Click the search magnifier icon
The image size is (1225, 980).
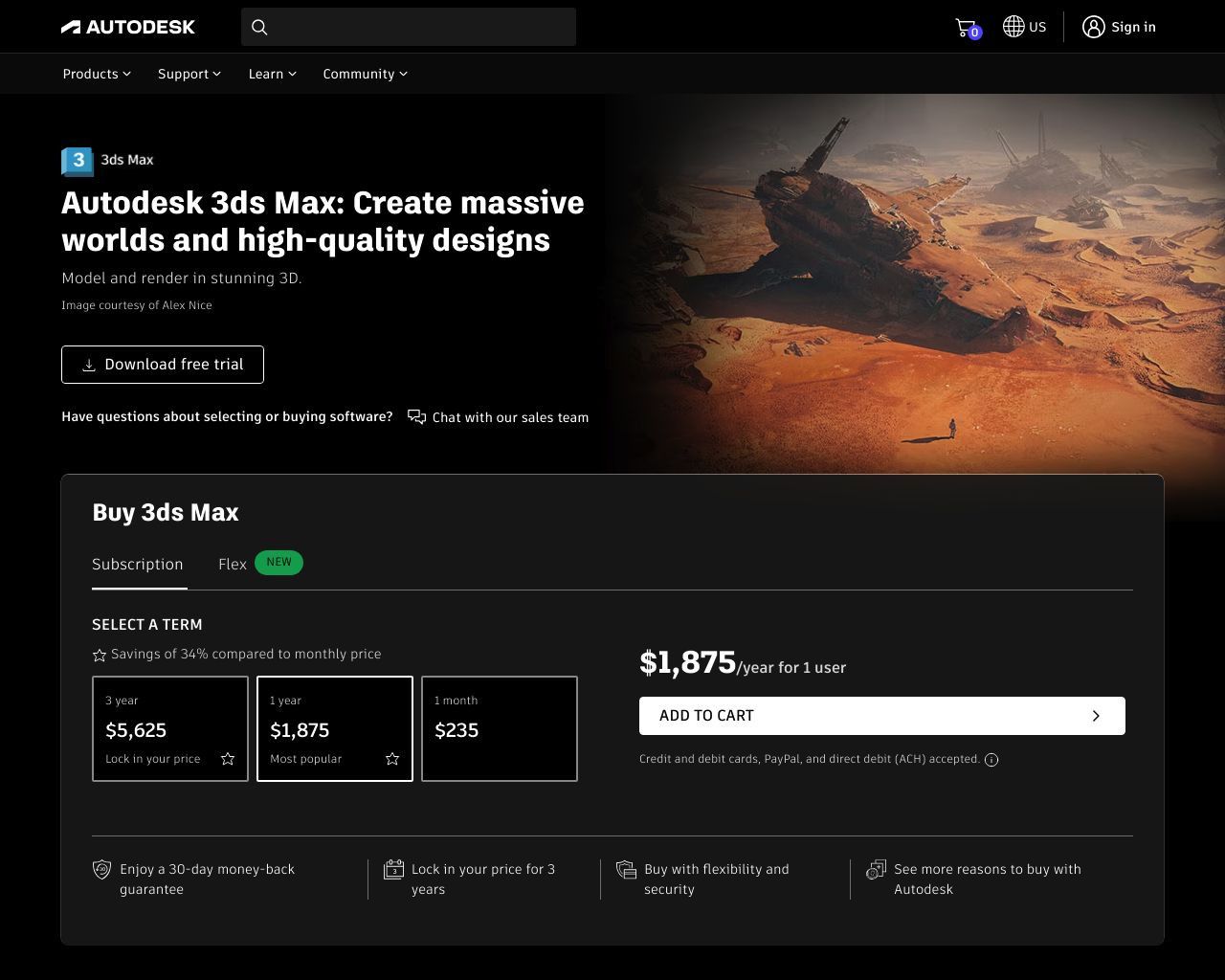259,27
